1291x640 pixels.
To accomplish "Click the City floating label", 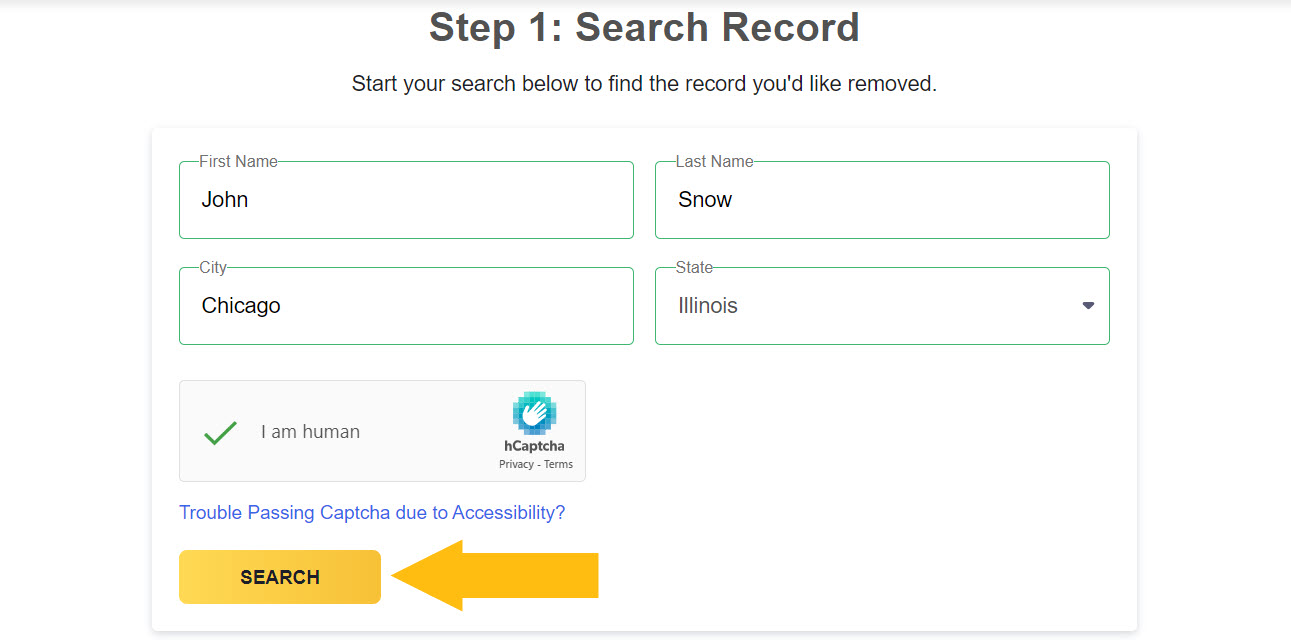I will [x=213, y=267].
